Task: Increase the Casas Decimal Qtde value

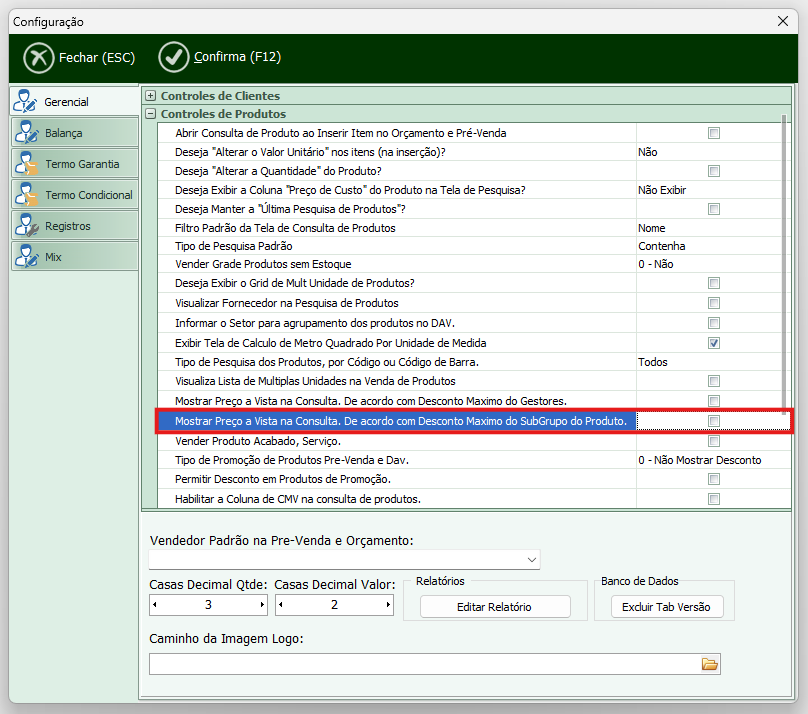Action: click(262, 605)
